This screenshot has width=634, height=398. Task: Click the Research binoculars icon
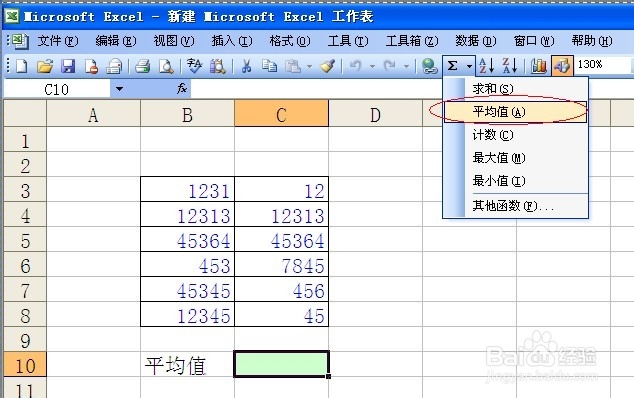[x=218, y=66]
